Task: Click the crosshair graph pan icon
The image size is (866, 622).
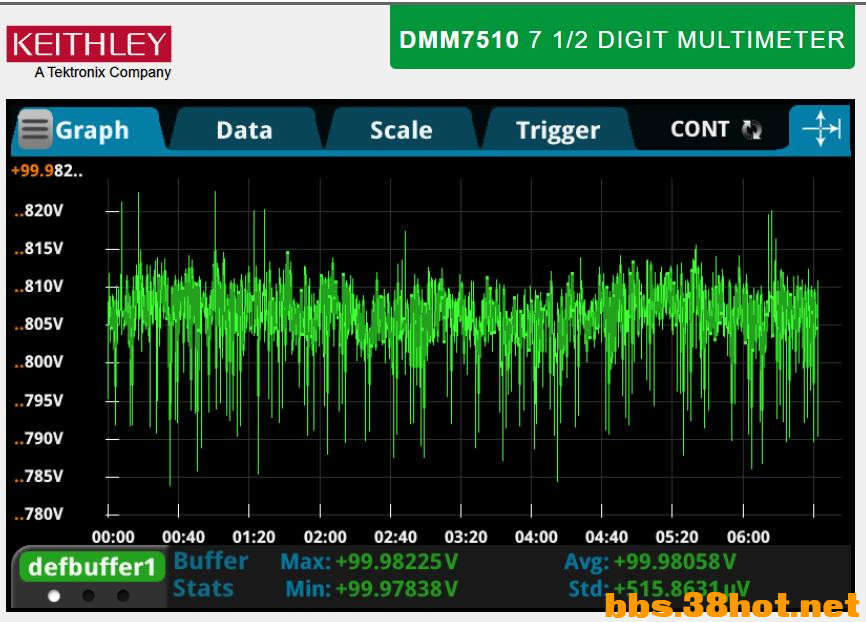Action: point(821,129)
